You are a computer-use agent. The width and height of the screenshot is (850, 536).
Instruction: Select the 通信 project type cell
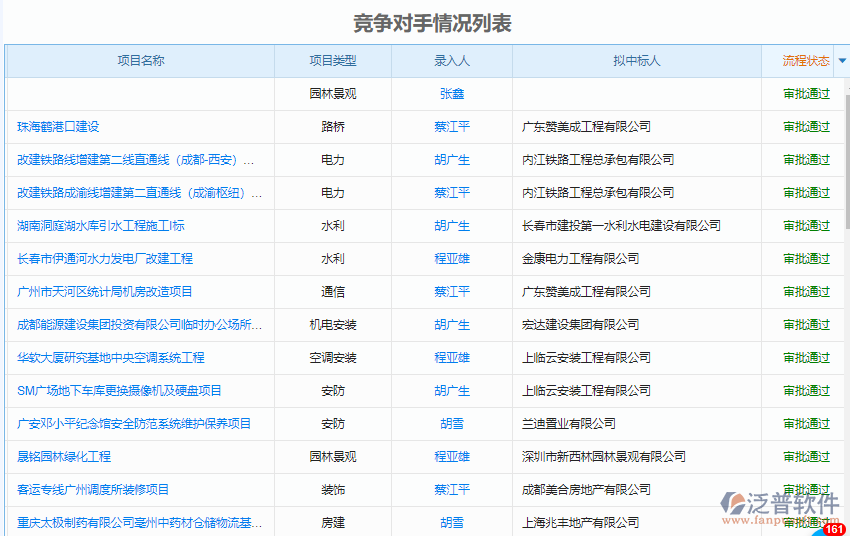(x=333, y=292)
